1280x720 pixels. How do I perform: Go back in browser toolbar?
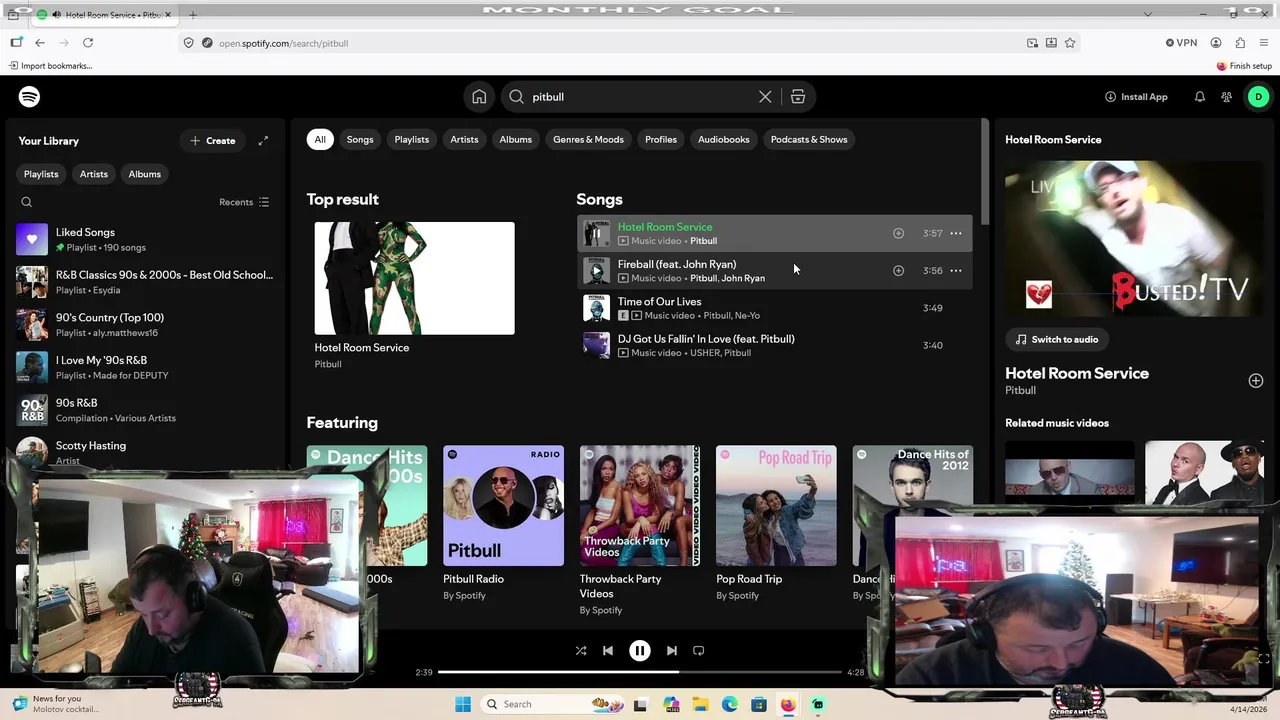pos(40,43)
